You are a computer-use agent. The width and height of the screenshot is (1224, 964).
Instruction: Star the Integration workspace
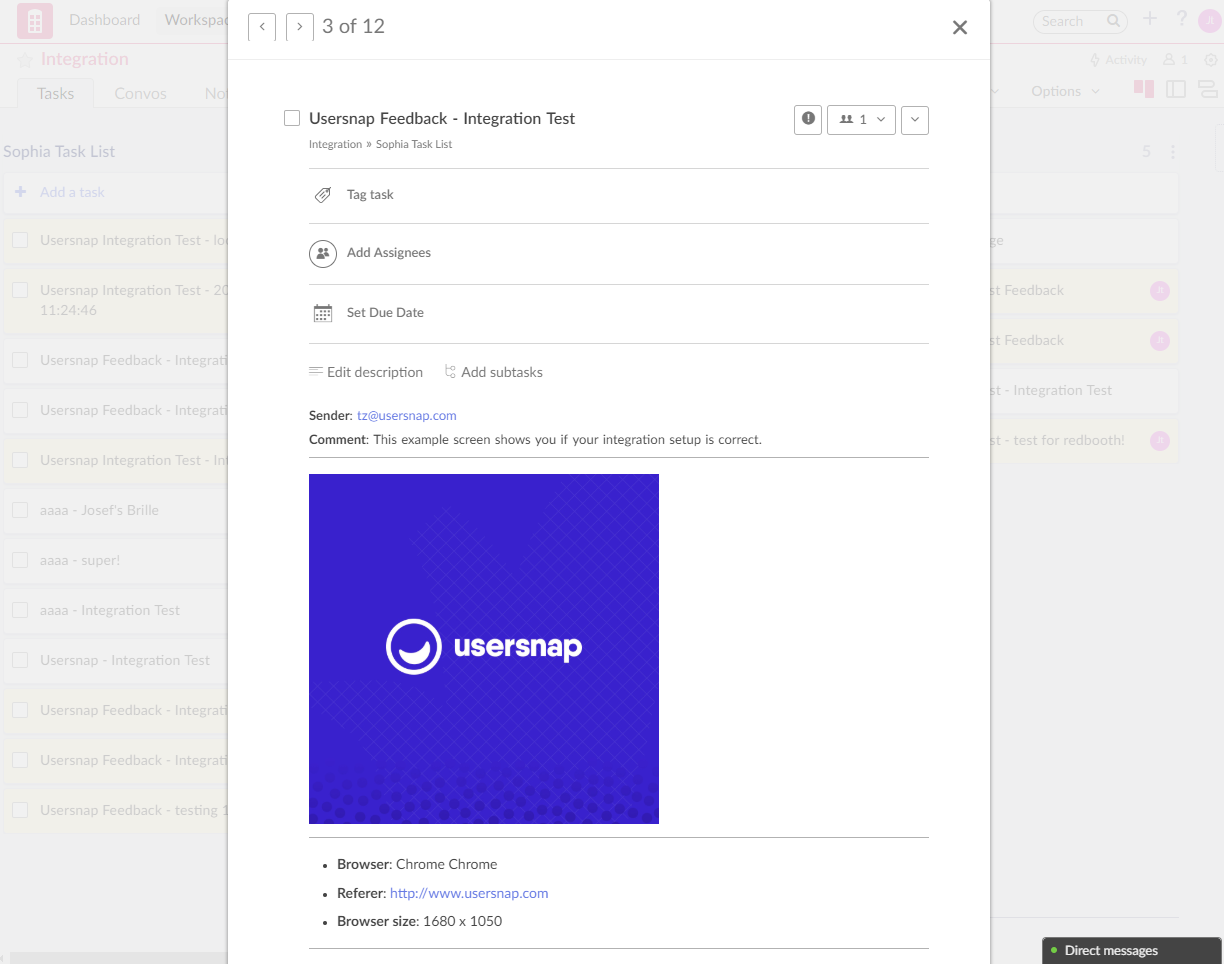(x=25, y=60)
